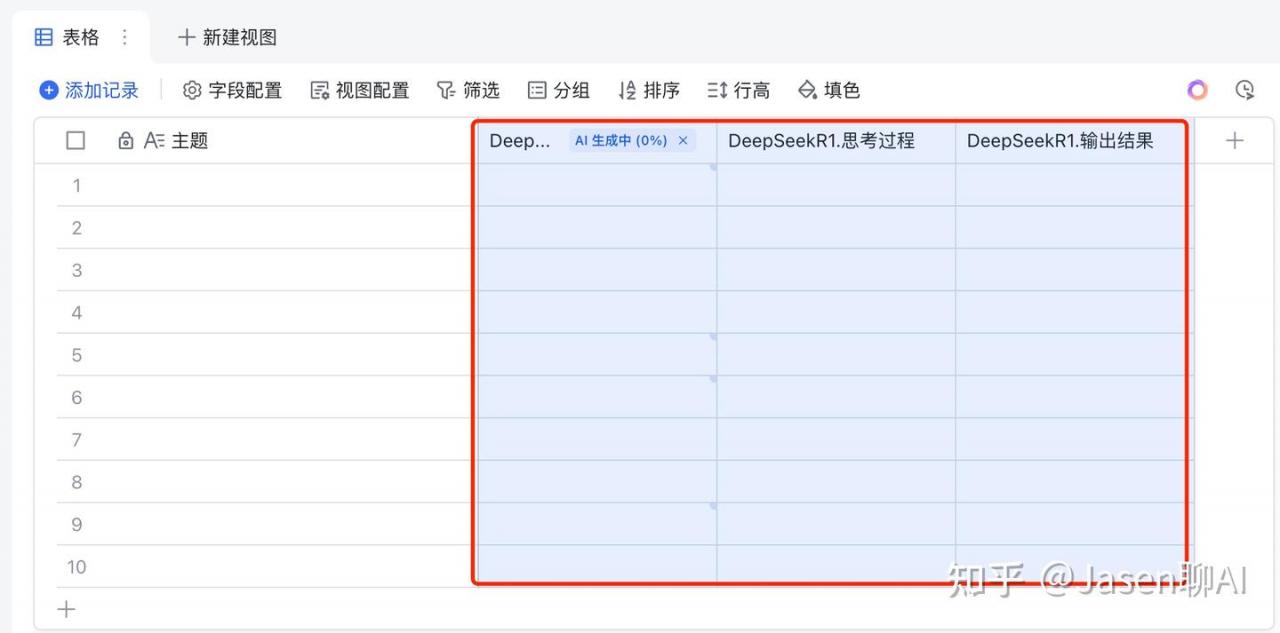Viewport: 1280px width, 633px height.
Task: Select row number 6
Action: click(x=76, y=397)
